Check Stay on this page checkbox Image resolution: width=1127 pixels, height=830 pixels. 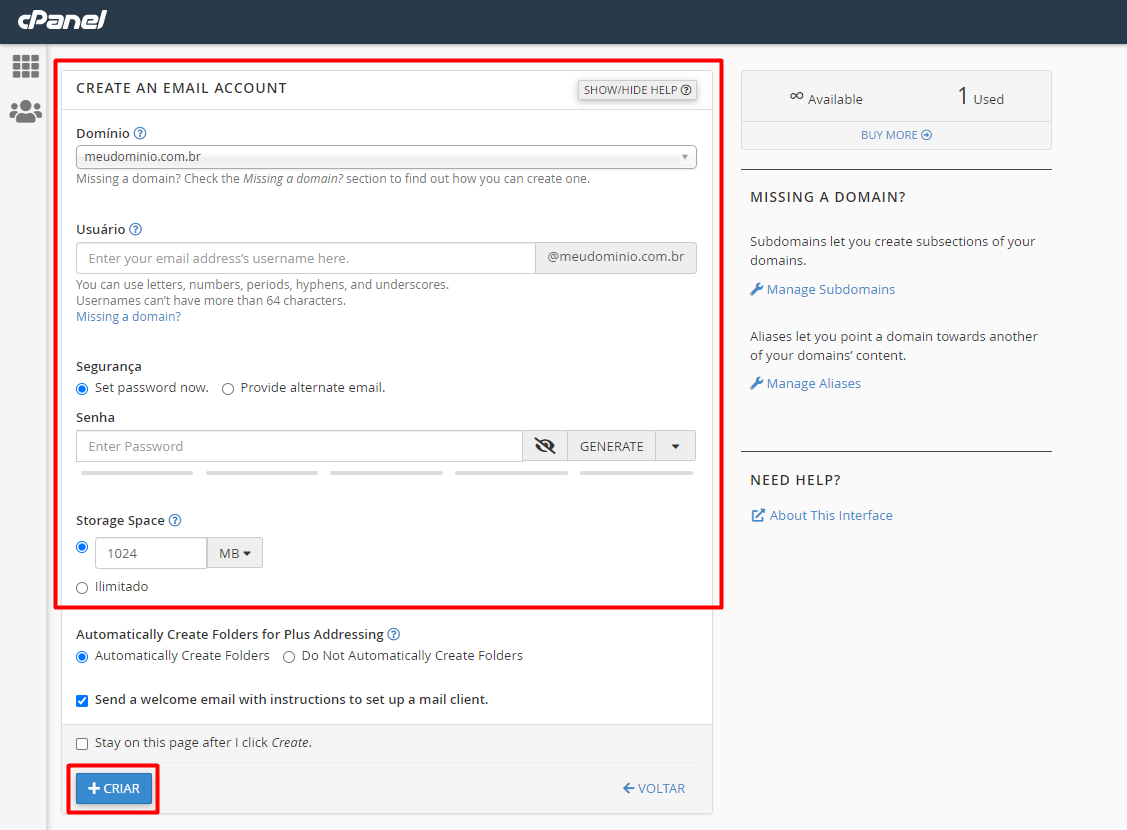click(82, 744)
